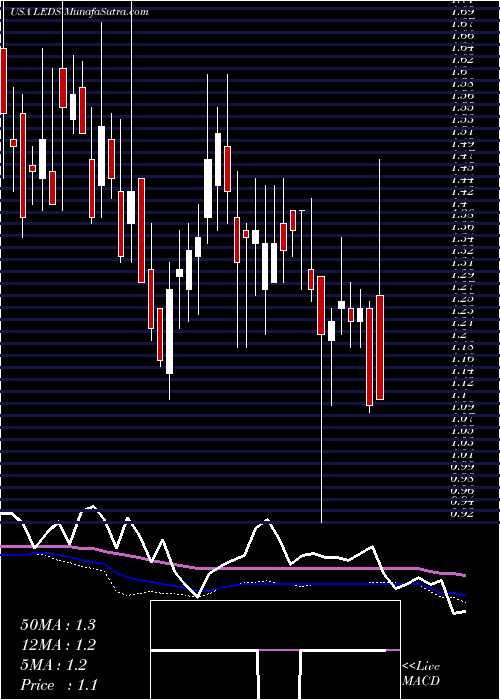Select the 1.2 price axis label
Image resolution: width=500 pixels, height=700 pixels.
tap(460, 335)
